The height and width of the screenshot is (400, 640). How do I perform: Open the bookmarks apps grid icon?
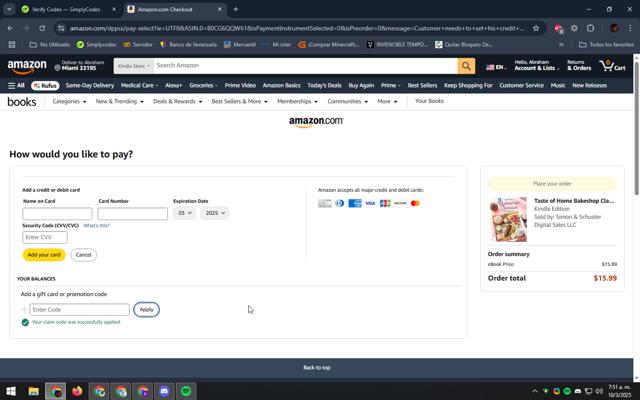[x=12, y=44]
